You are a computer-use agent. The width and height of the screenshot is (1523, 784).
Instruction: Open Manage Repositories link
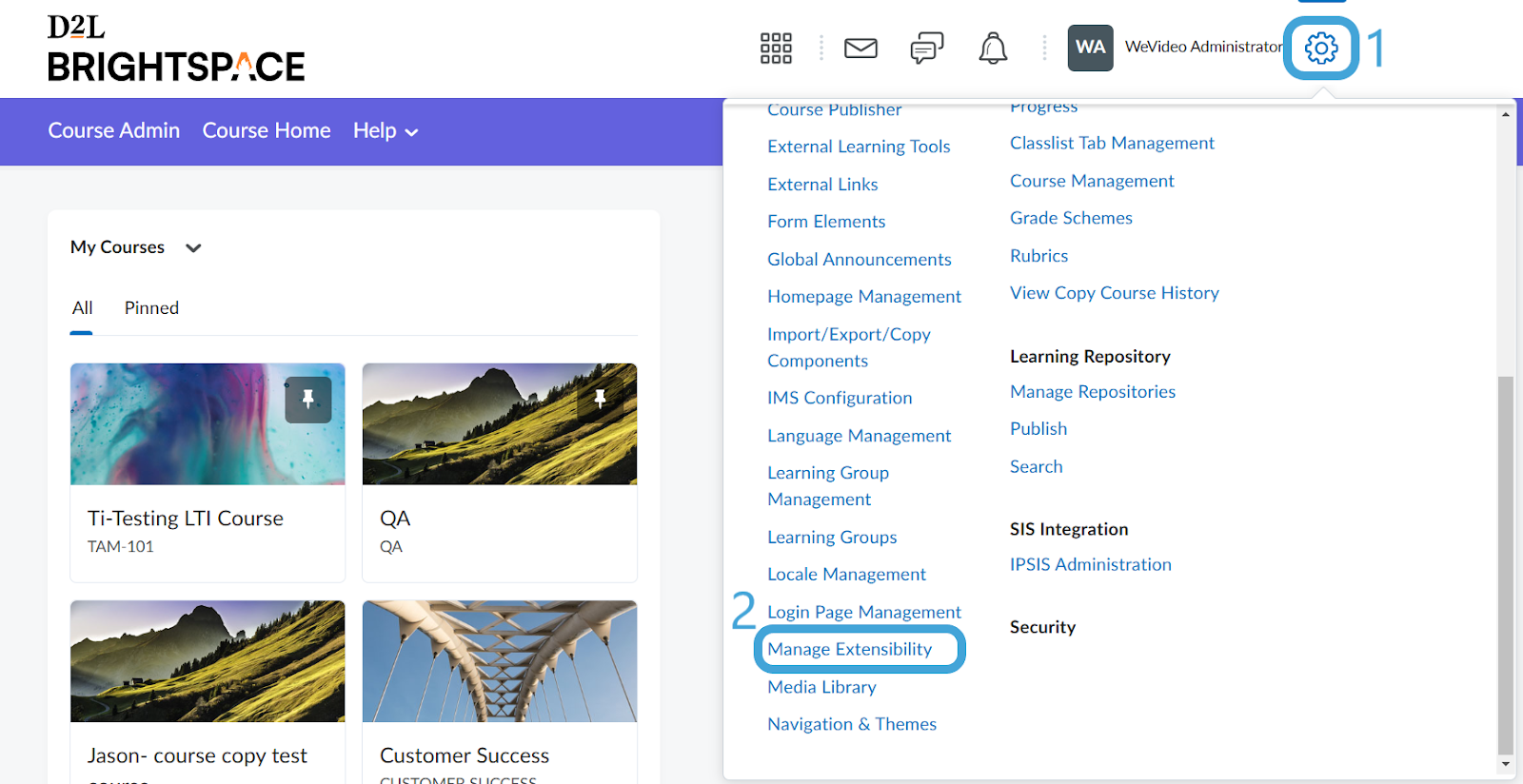pyautogui.click(x=1093, y=392)
